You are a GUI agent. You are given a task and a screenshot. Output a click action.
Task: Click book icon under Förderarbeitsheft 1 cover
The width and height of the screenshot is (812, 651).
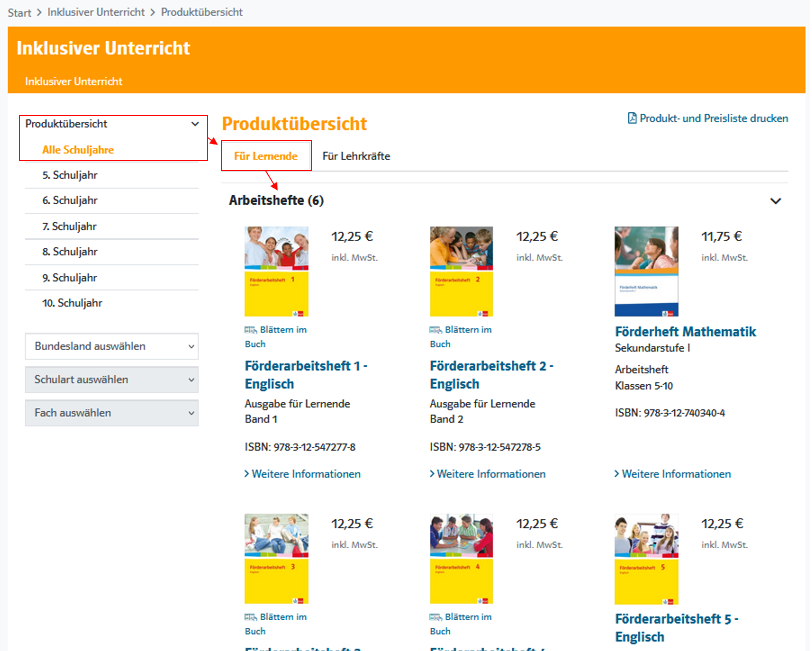(x=251, y=330)
